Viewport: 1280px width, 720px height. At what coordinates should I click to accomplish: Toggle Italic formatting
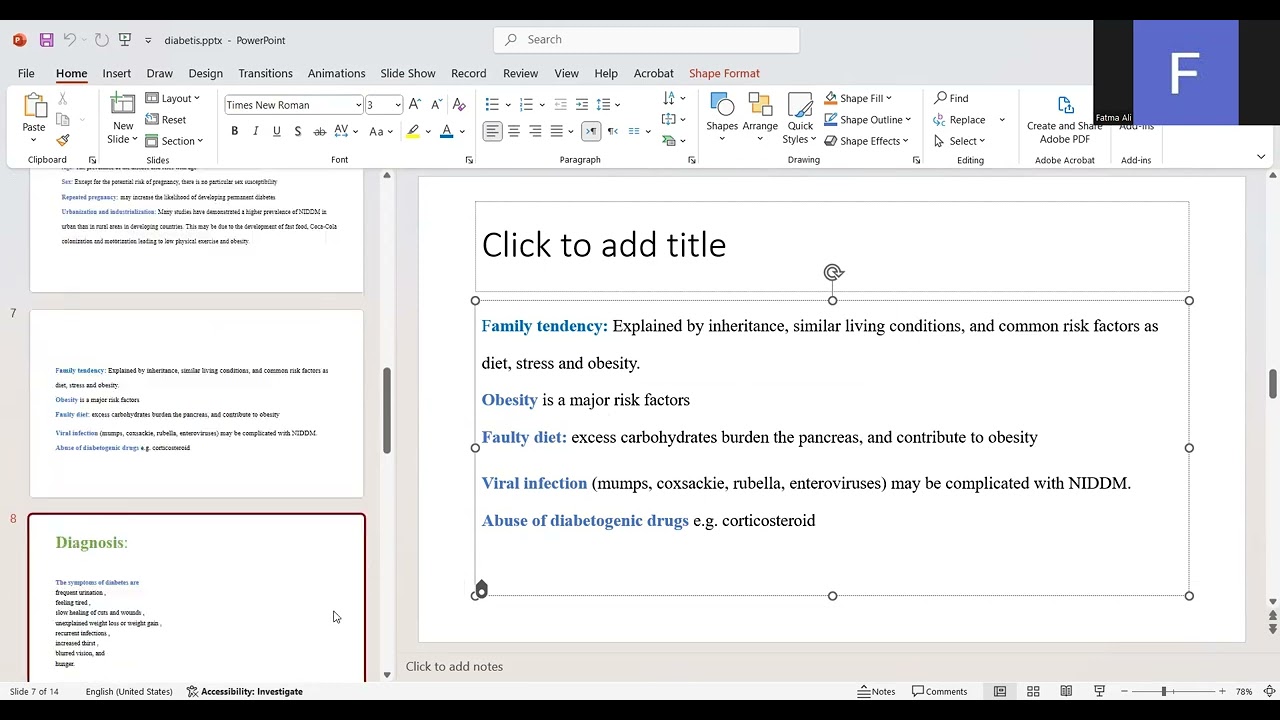coord(256,131)
